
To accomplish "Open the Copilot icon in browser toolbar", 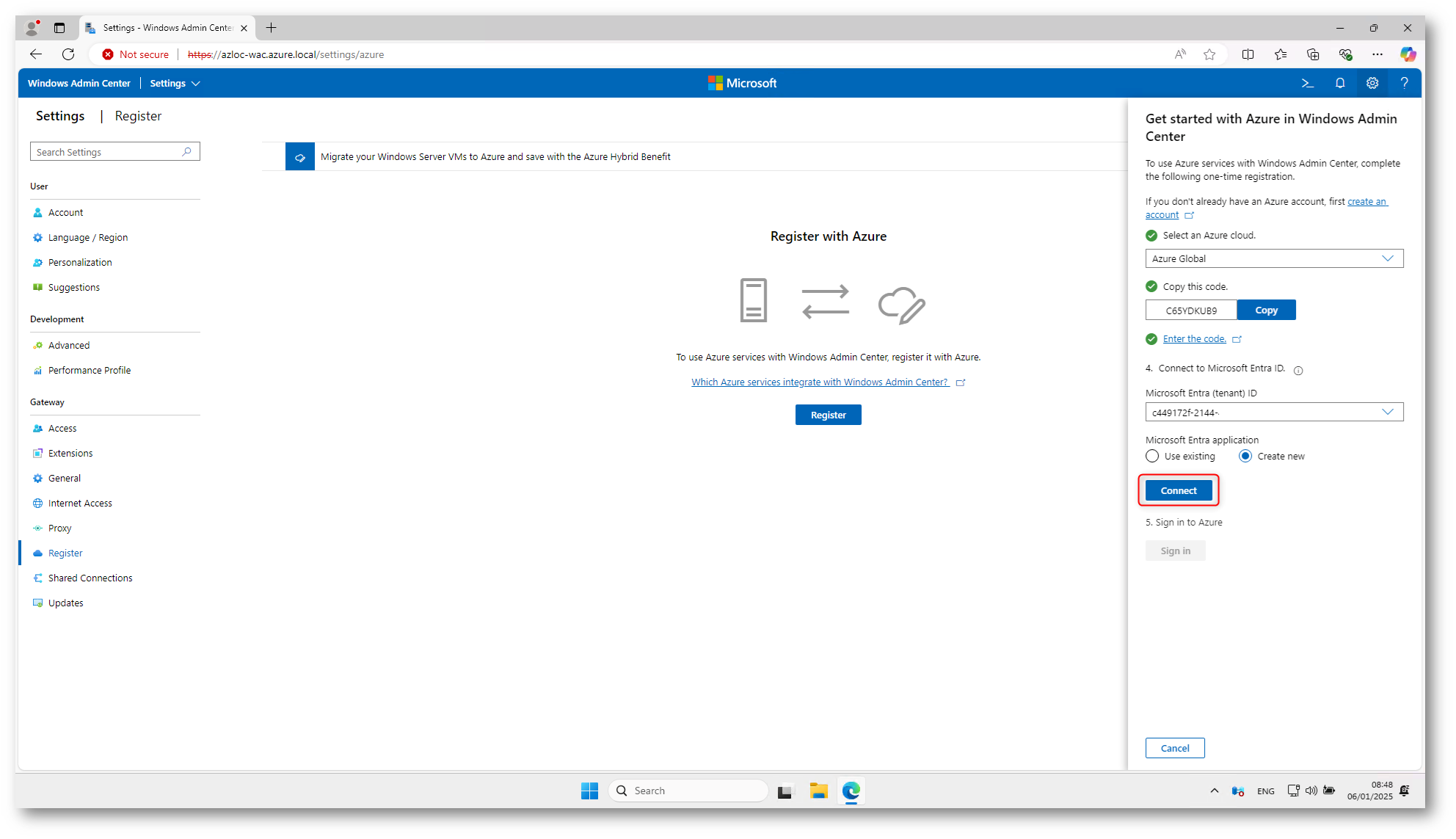I will tap(1408, 54).
